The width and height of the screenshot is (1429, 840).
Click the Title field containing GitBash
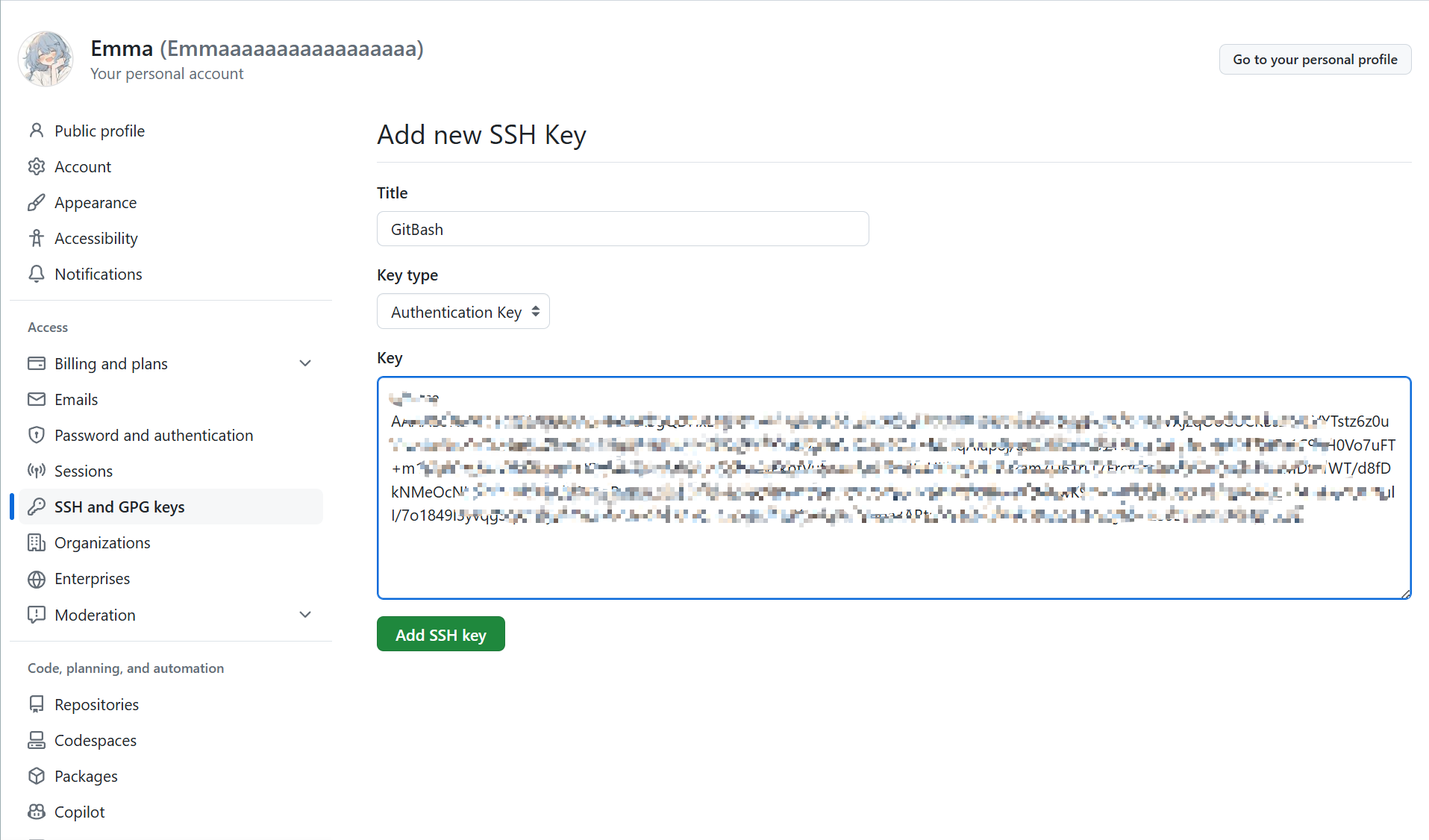(x=622, y=229)
